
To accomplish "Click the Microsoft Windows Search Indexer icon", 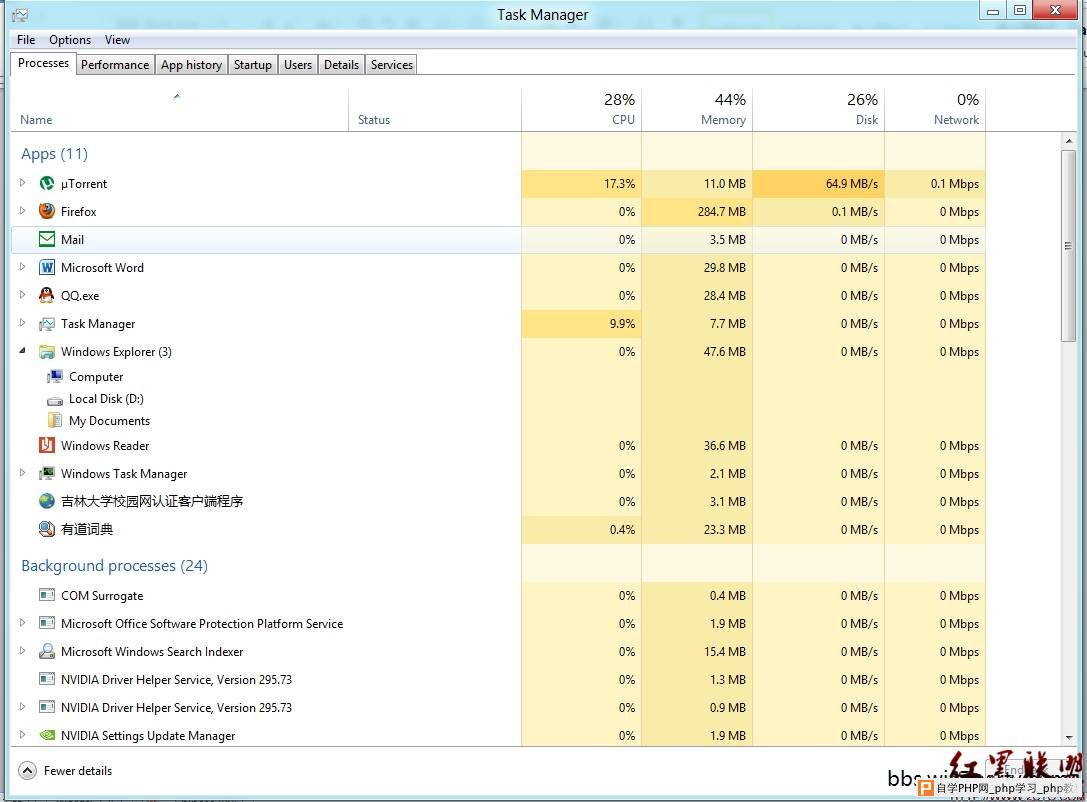I will (47, 652).
